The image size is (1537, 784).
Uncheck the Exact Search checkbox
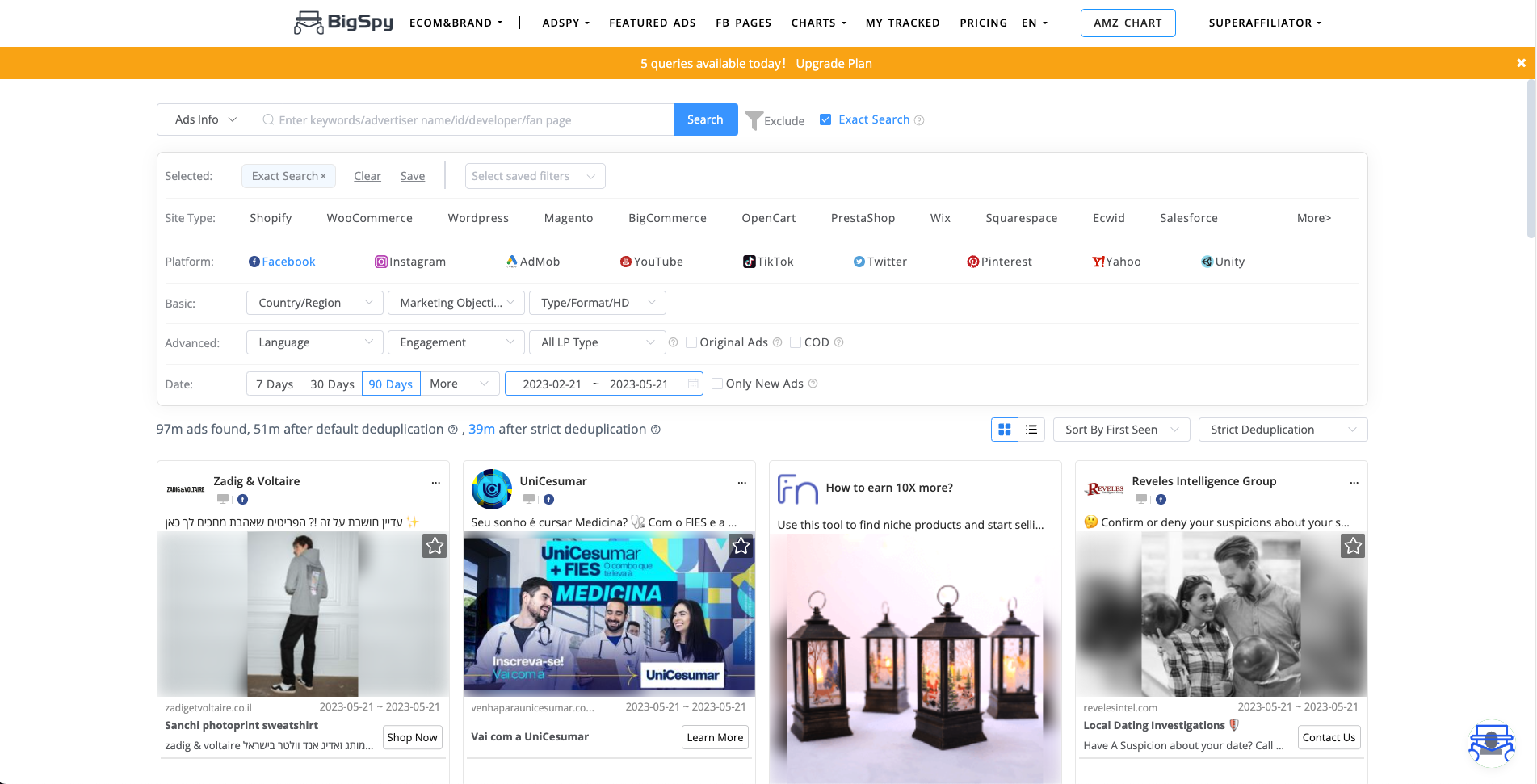pyautogui.click(x=825, y=119)
